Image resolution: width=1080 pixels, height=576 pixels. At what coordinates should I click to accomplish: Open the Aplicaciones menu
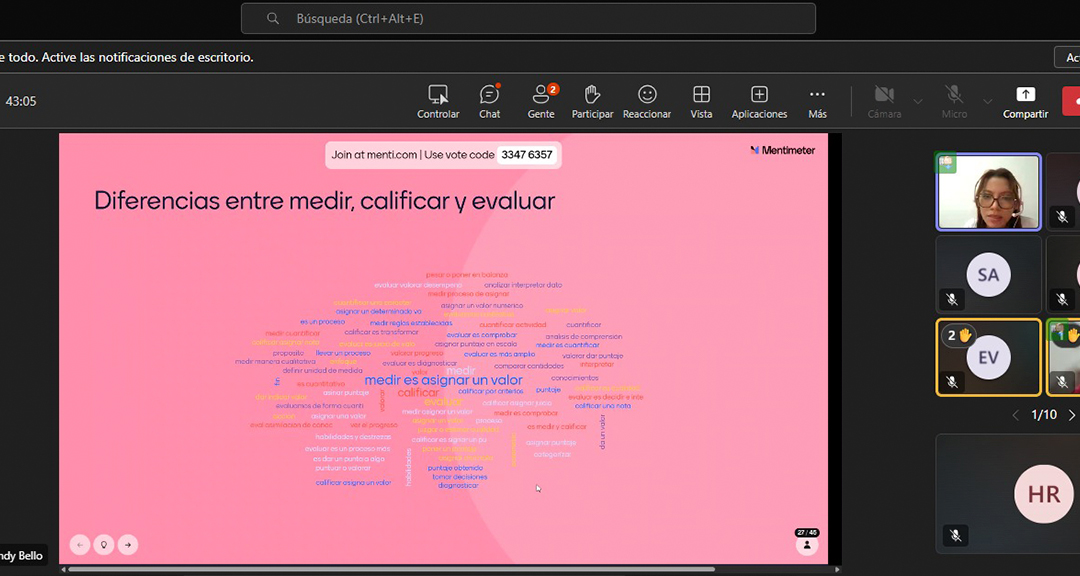pos(759,101)
